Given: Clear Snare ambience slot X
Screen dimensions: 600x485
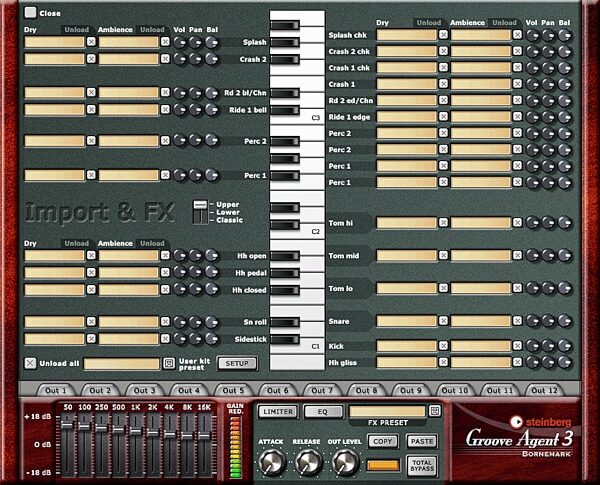Looking at the screenshot, I should [x=517, y=321].
